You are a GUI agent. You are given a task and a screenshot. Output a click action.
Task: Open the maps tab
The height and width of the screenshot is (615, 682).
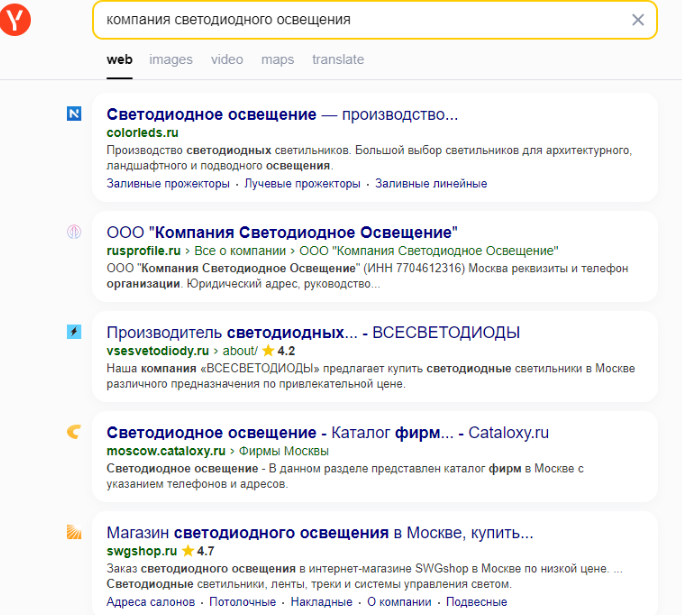click(x=278, y=60)
